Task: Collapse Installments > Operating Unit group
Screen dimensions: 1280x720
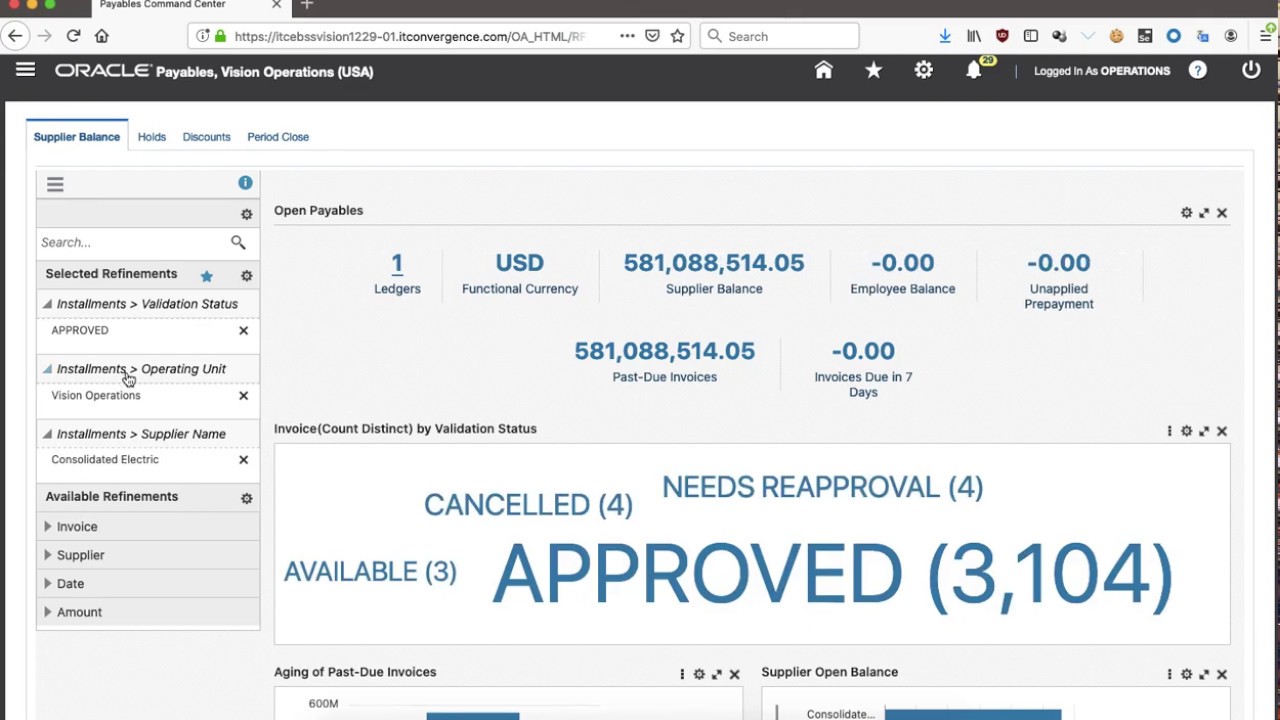Action: 47,369
